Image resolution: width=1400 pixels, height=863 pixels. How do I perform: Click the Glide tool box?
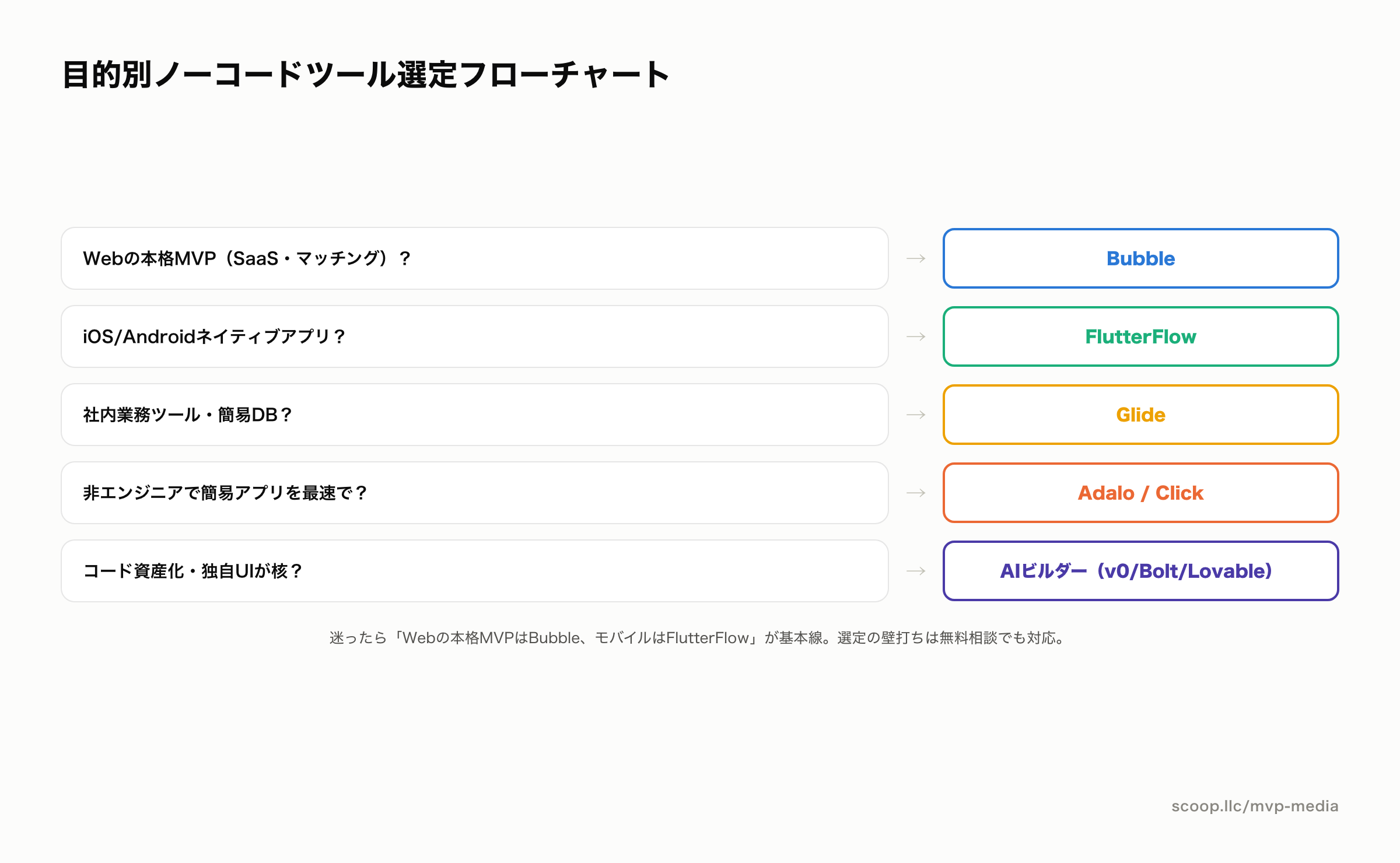click(x=1140, y=415)
